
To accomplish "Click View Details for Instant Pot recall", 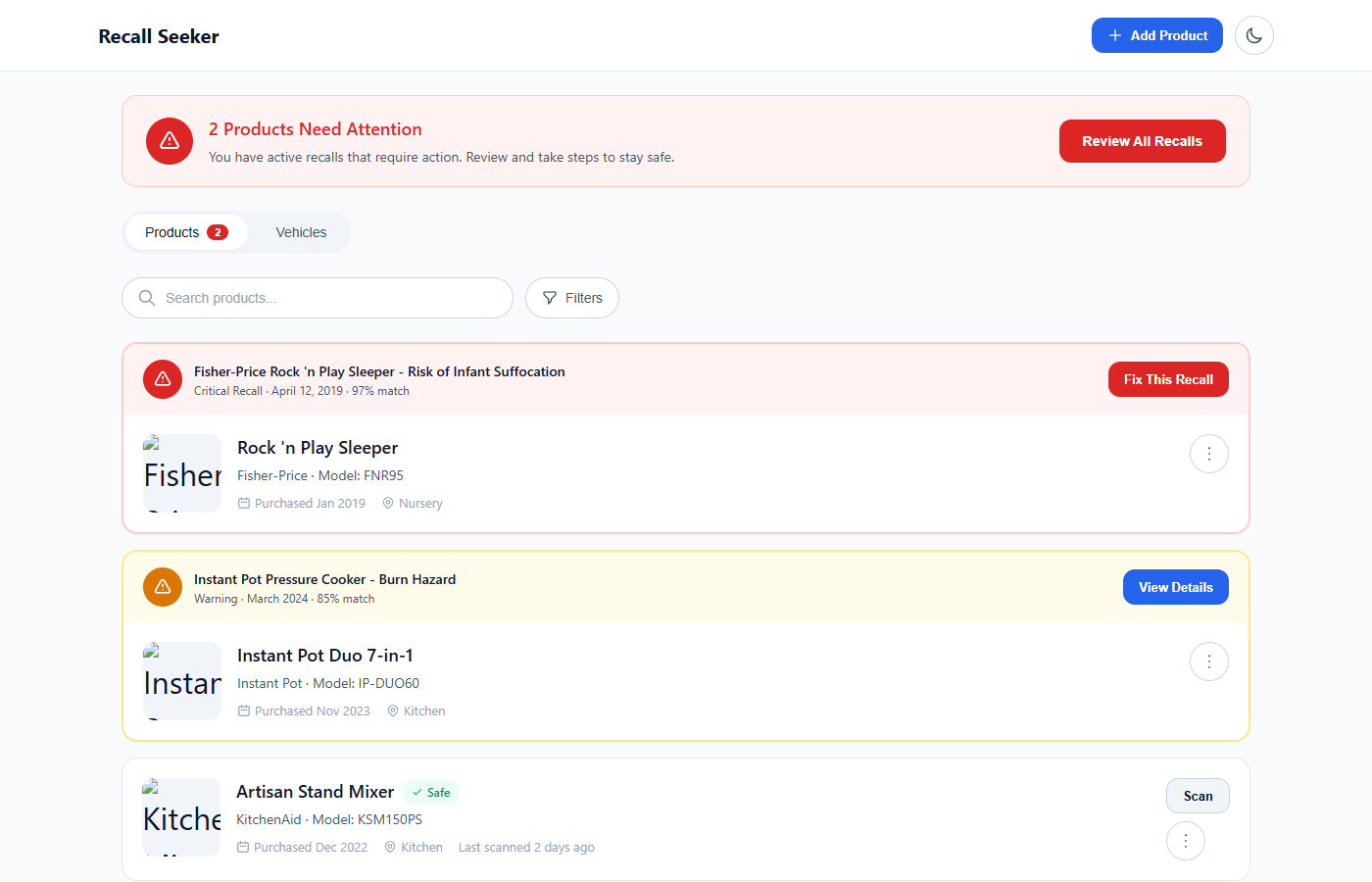I will tap(1176, 587).
